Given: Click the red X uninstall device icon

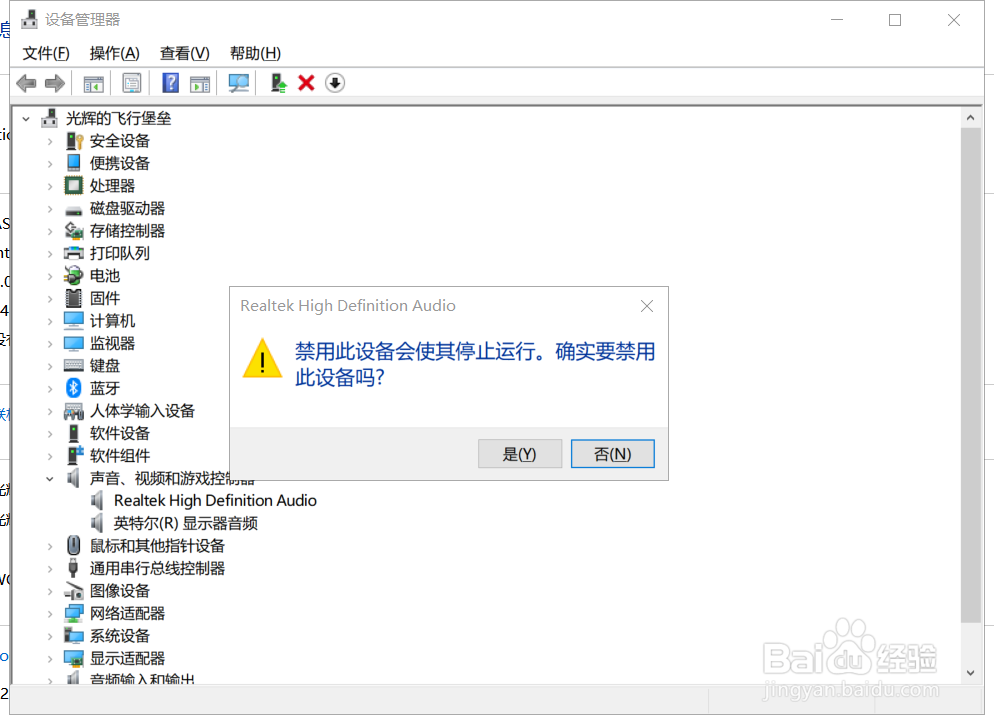Looking at the screenshot, I should click(x=306, y=83).
